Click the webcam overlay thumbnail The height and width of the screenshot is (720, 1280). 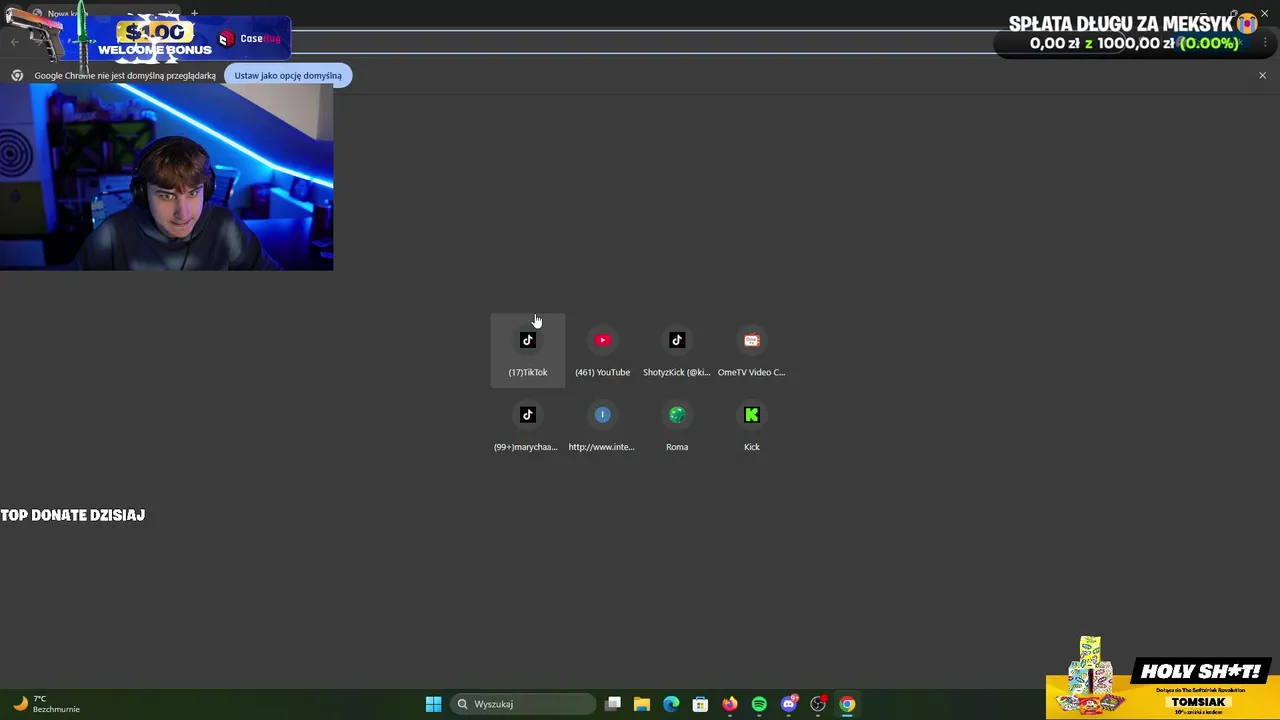tap(166, 177)
